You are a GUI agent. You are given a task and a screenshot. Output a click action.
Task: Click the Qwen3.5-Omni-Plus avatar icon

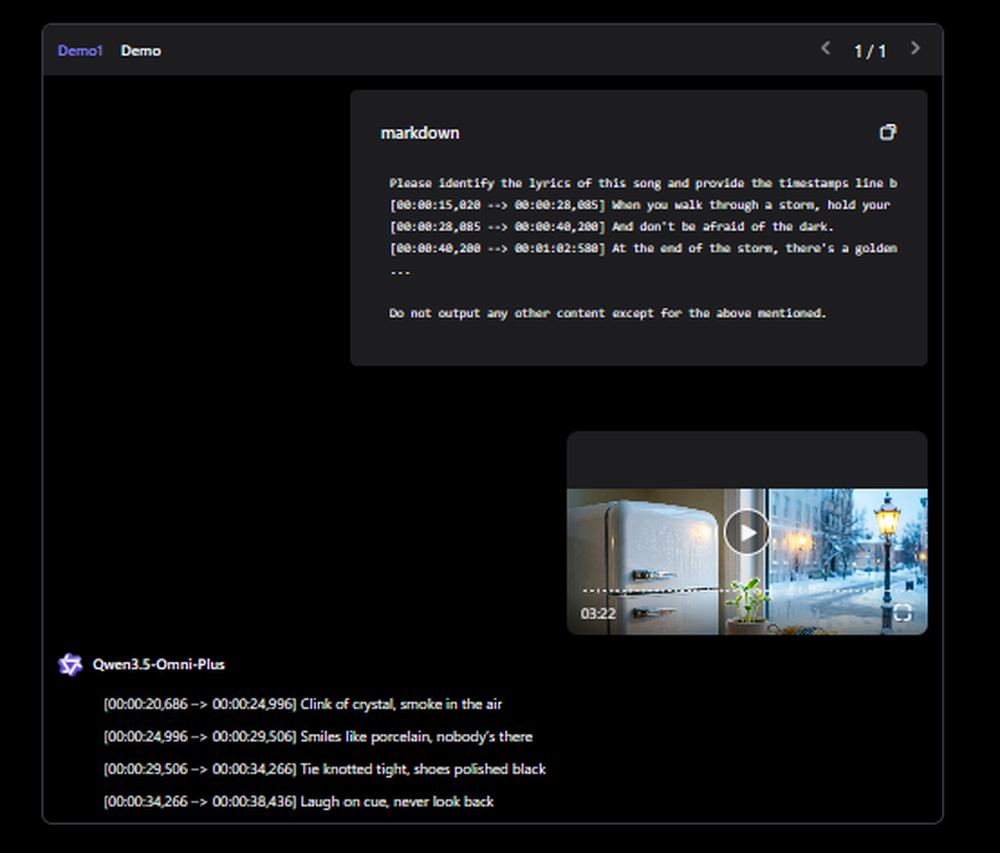tap(70, 664)
